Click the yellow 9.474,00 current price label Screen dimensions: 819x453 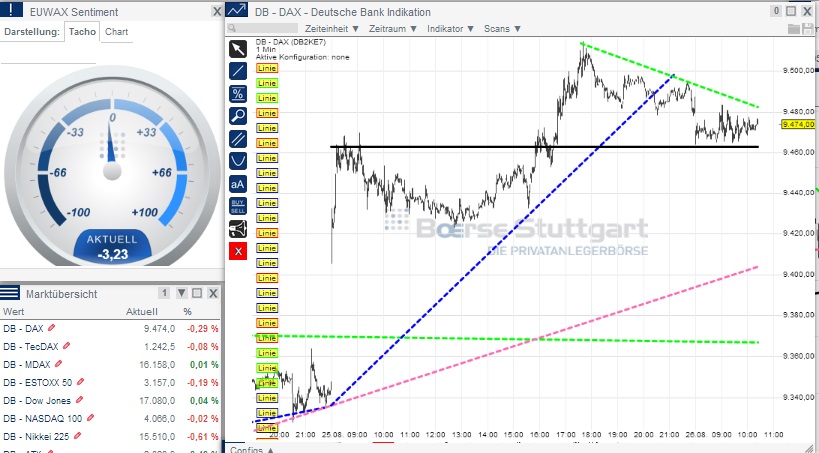click(798, 124)
